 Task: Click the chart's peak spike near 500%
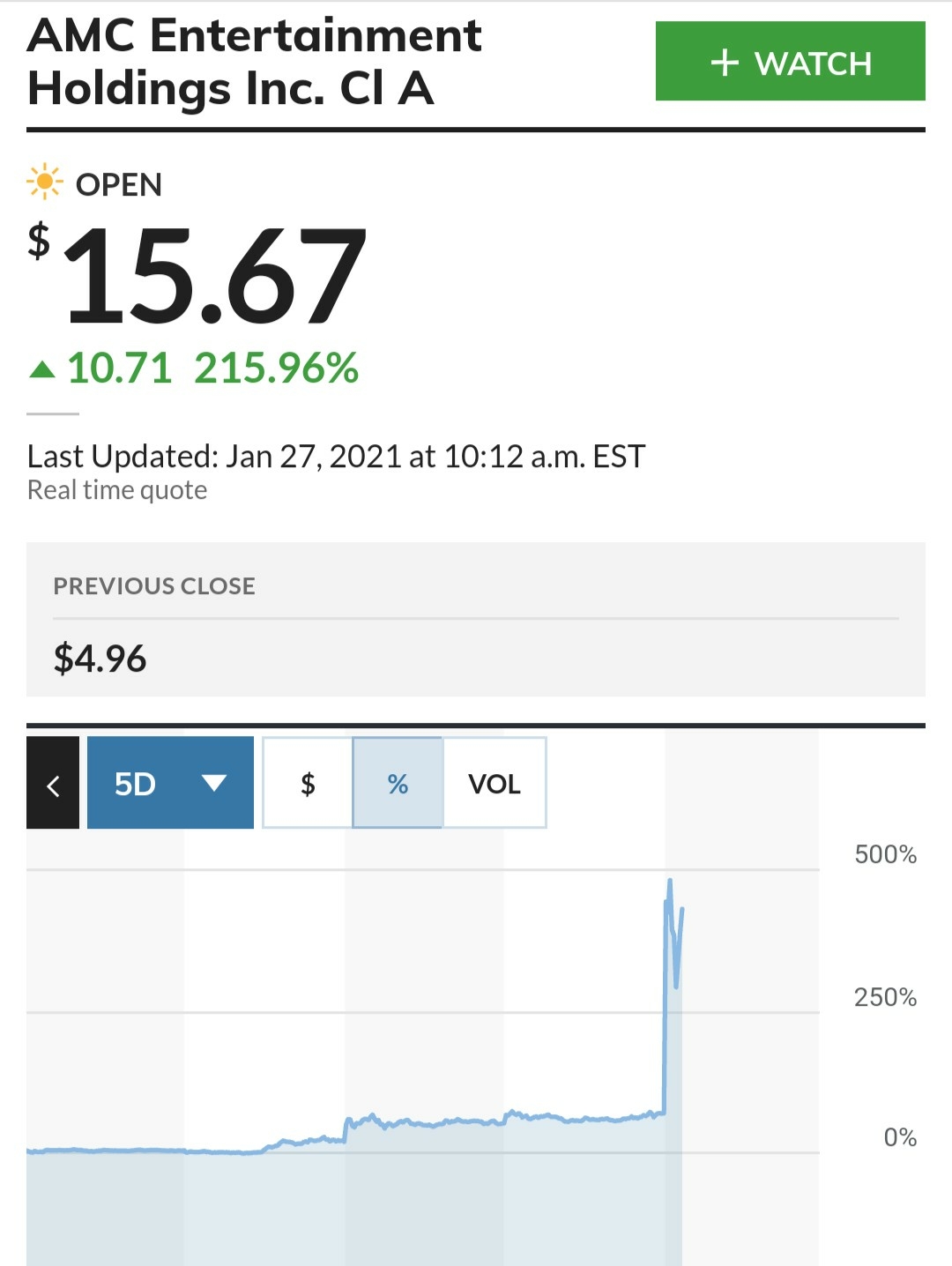point(670,882)
